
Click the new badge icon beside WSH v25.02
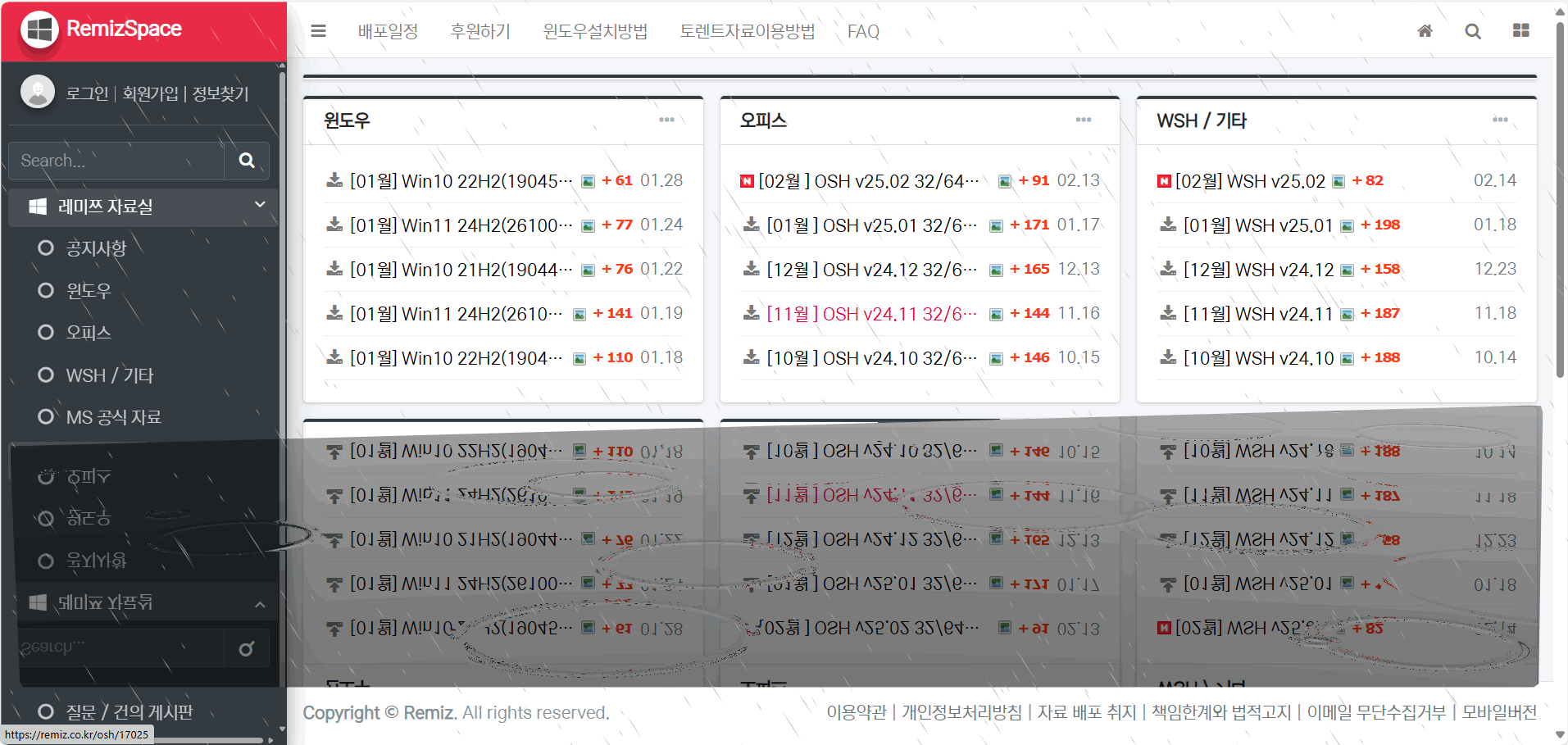pyautogui.click(x=1164, y=181)
